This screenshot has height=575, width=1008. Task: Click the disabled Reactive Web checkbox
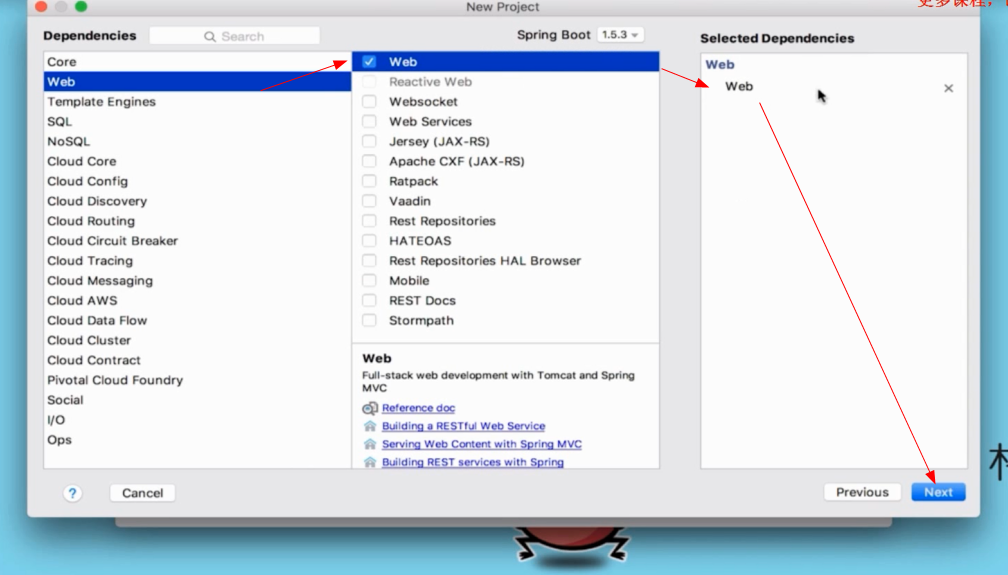[x=369, y=82]
